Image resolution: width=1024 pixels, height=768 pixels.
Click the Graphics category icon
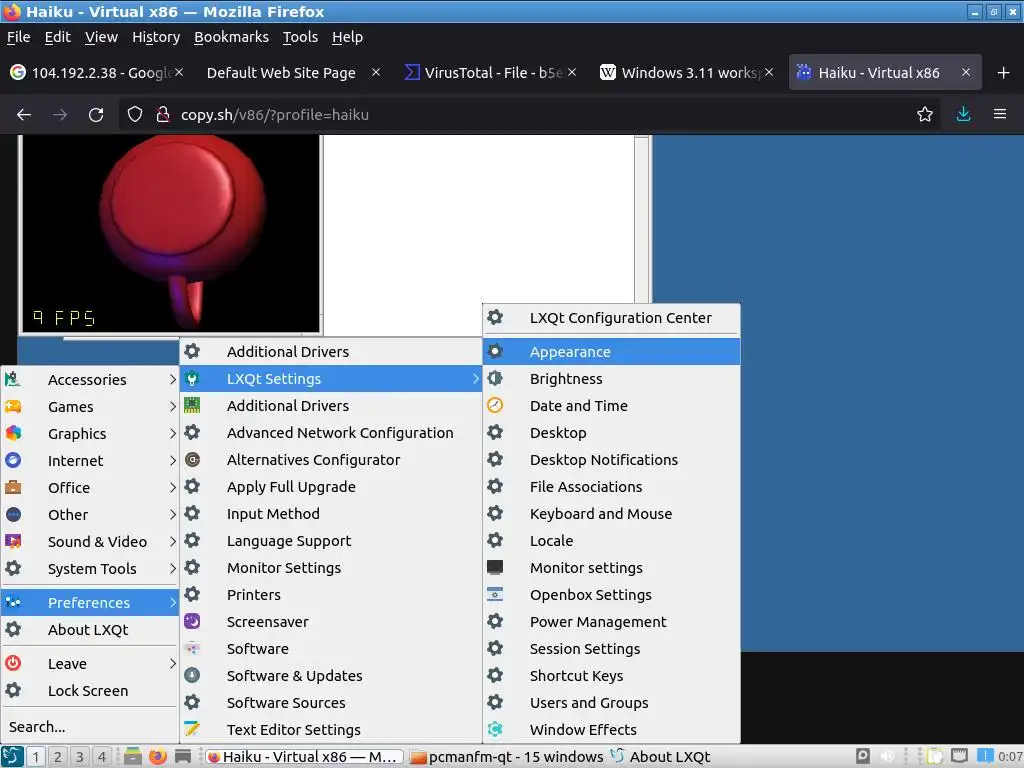pyautogui.click(x=13, y=433)
